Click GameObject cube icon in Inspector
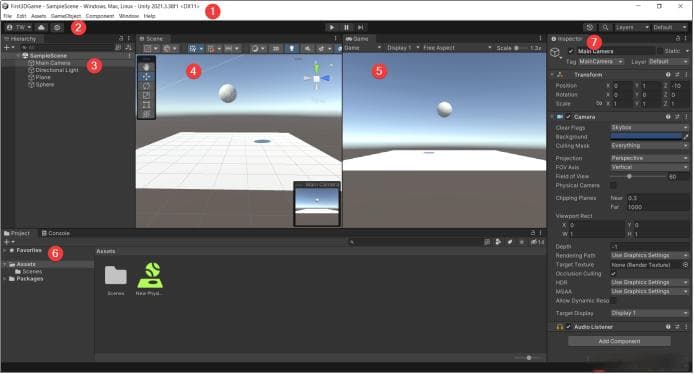Image resolution: width=694 pixels, height=374 pixels. point(555,53)
